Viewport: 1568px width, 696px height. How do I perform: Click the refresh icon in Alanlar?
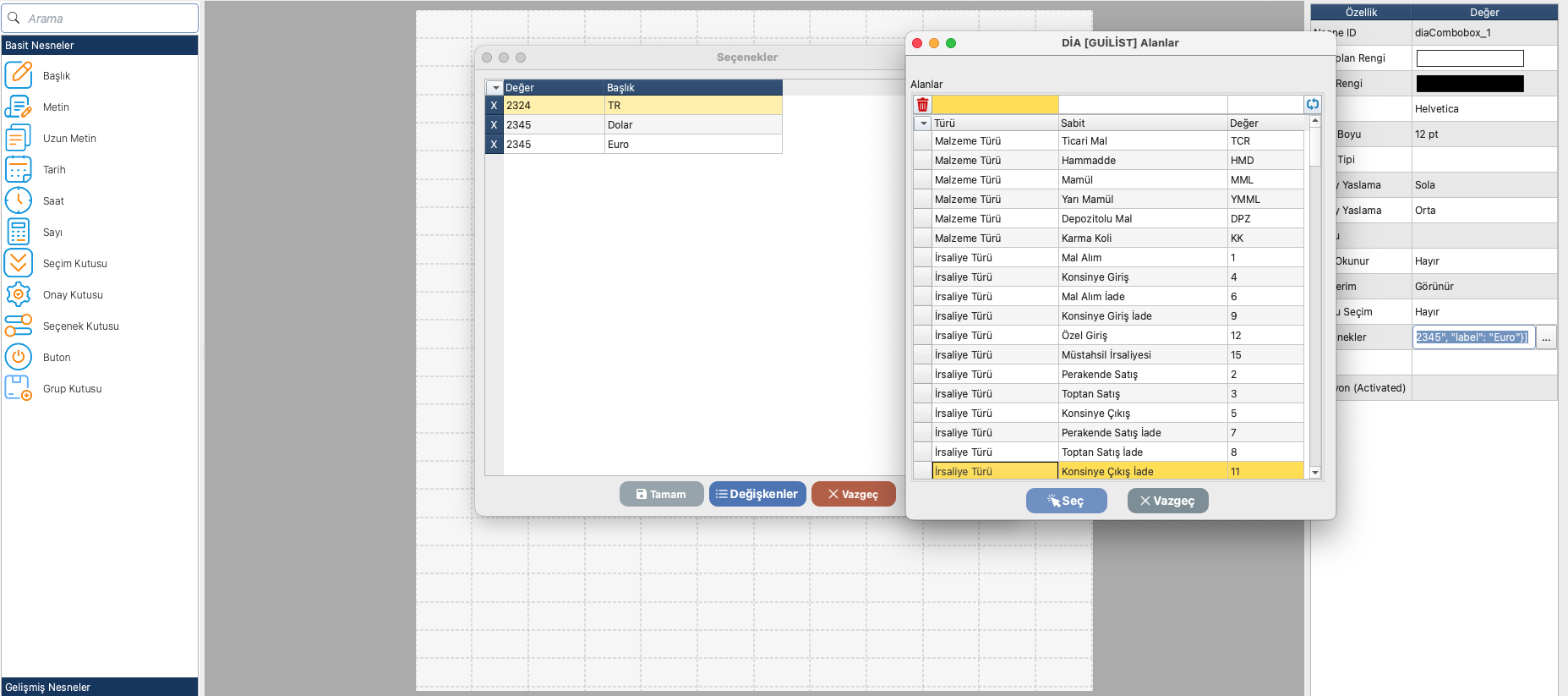coord(1312,104)
